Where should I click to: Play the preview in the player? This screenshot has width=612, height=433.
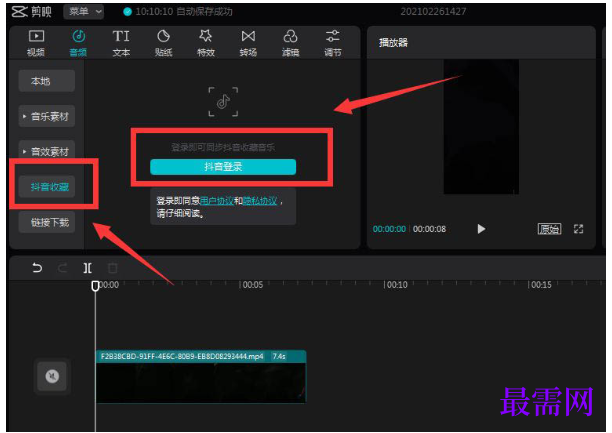click(x=481, y=229)
